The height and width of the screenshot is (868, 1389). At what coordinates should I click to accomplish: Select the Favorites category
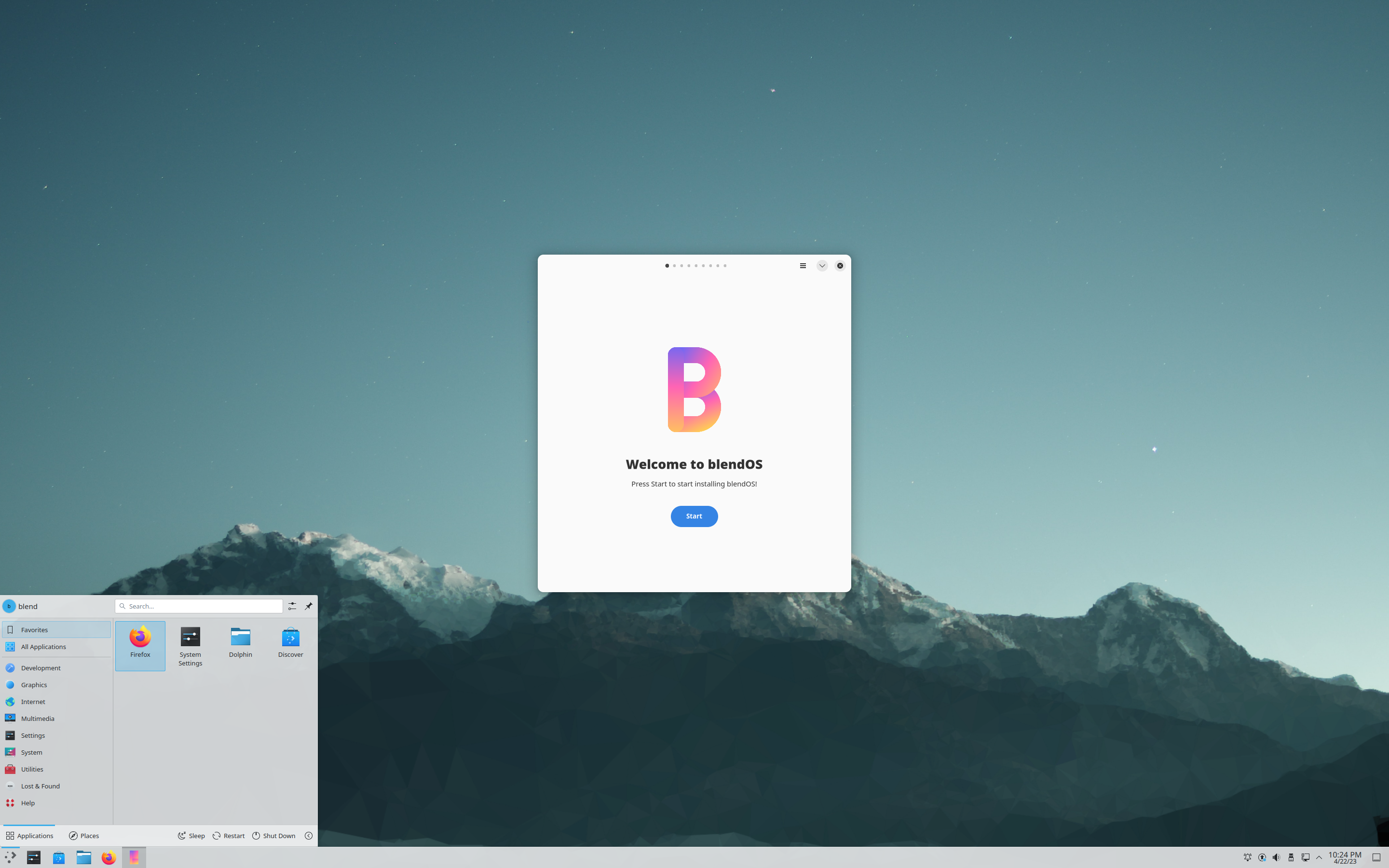pos(56,630)
